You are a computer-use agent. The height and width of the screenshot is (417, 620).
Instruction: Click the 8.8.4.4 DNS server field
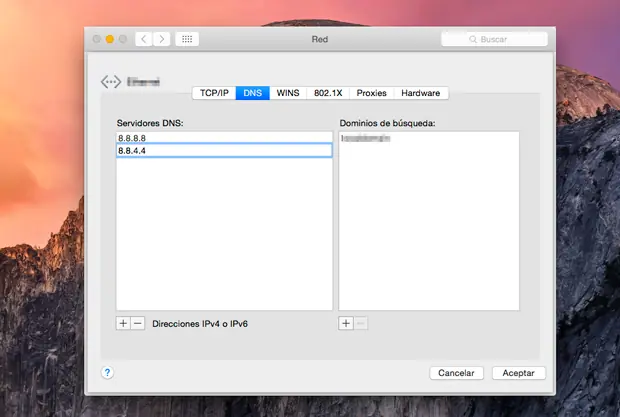click(x=224, y=151)
